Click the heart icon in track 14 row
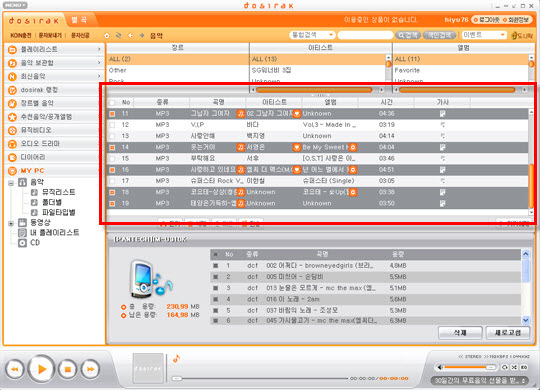Image resolution: width=540 pixels, height=390 pixels. tap(297, 147)
